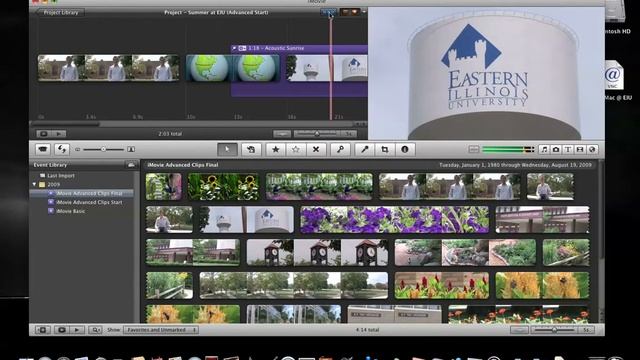Click the Event Library header sort button
The width and height of the screenshot is (640, 360).
[x=131, y=165]
